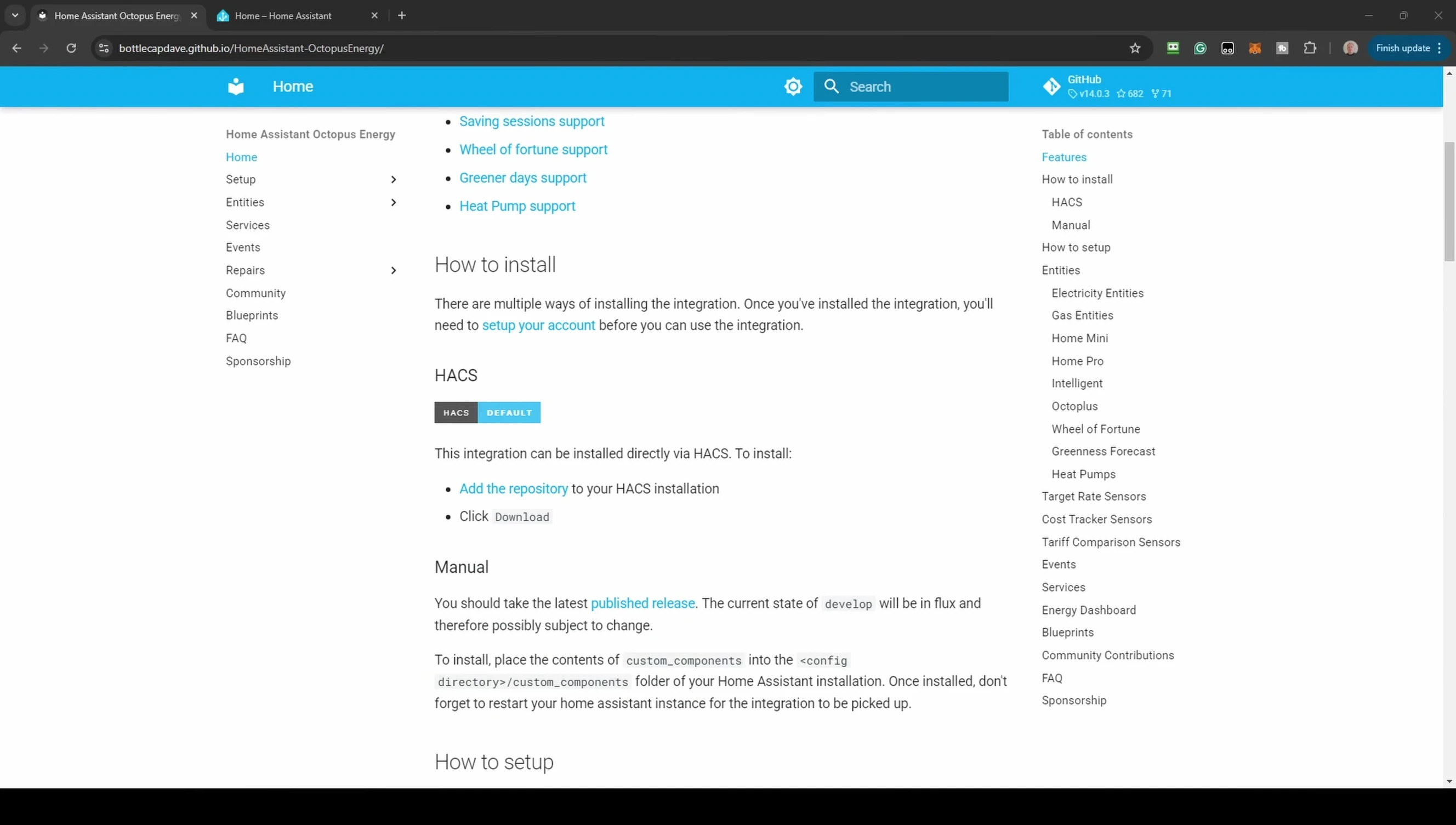Jump to How to setup in contents
1456x825 pixels.
coord(1076,247)
